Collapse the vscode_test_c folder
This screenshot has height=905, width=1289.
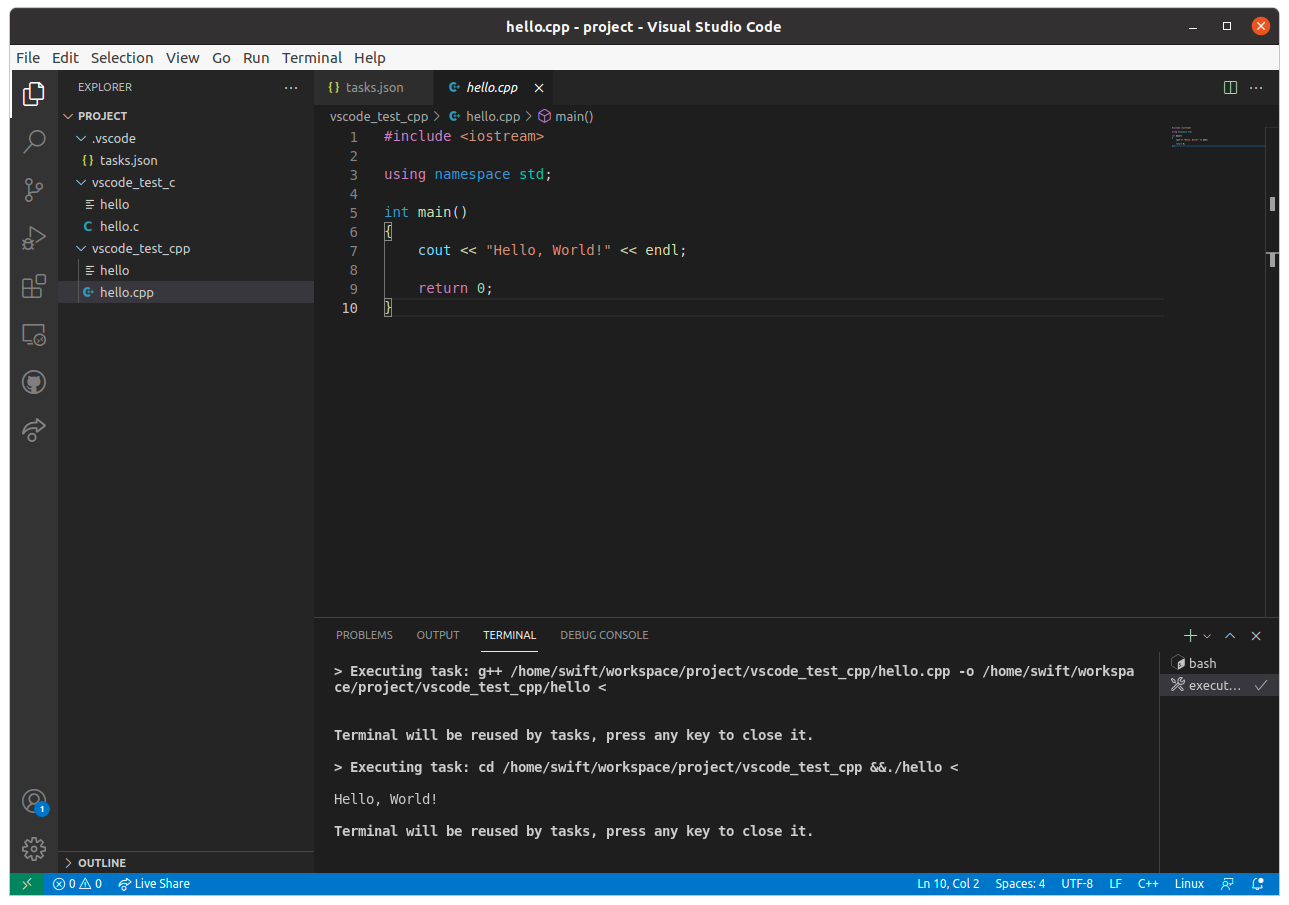click(x=186, y=182)
